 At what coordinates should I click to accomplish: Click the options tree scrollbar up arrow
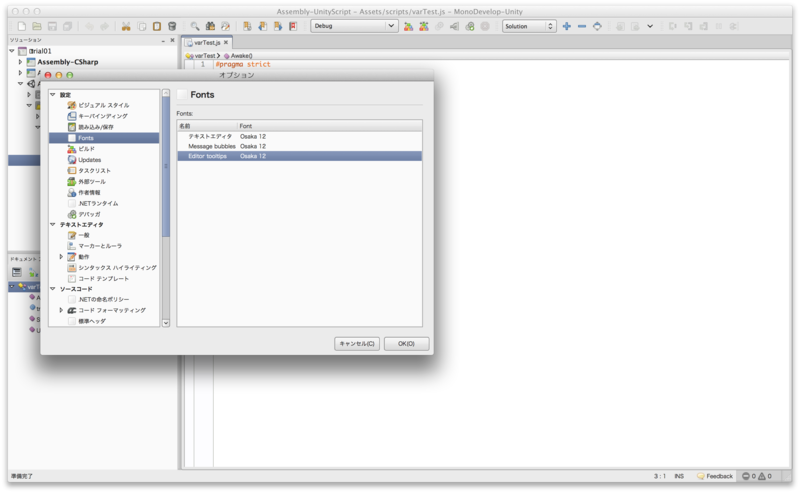click(166, 93)
